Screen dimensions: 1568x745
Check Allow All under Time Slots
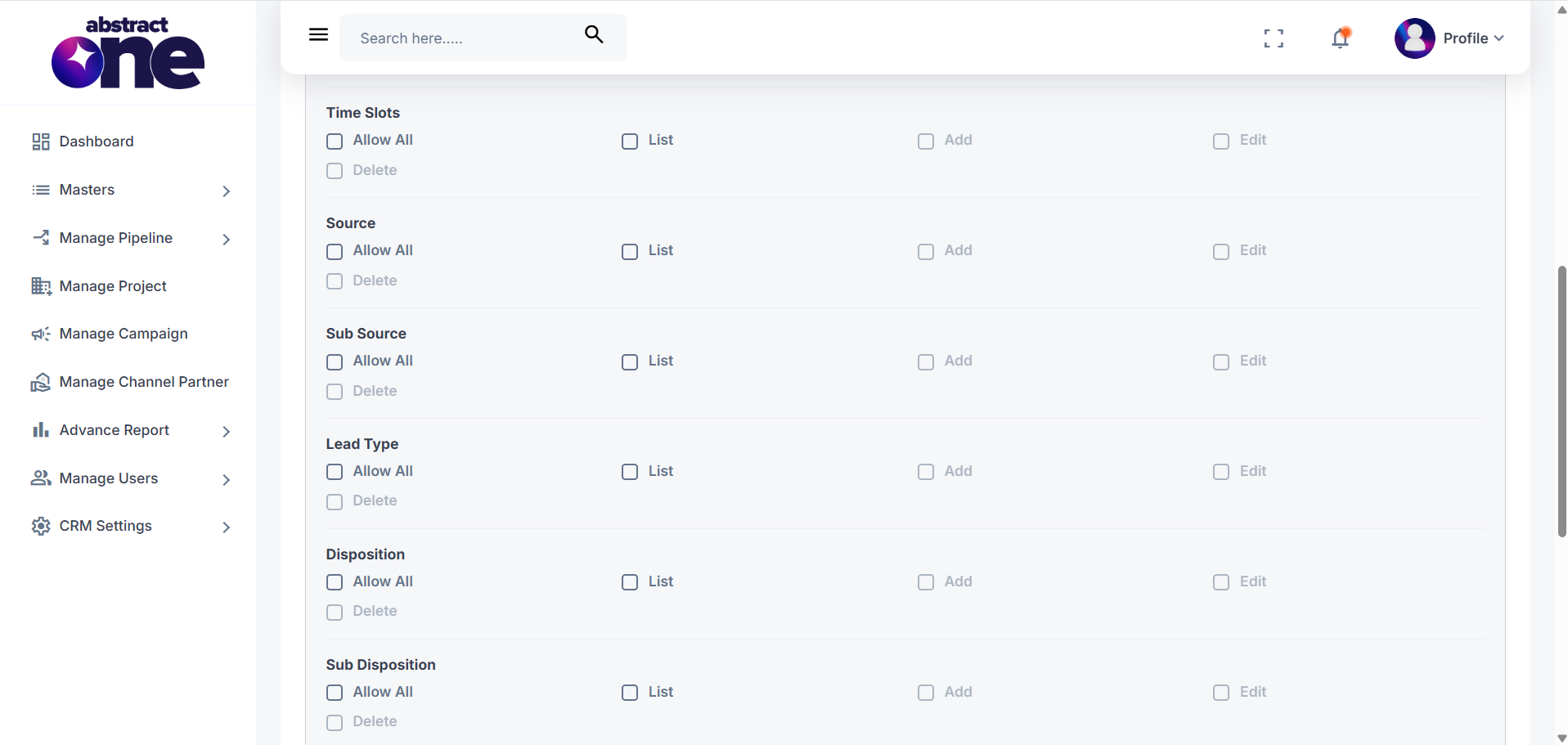click(335, 141)
